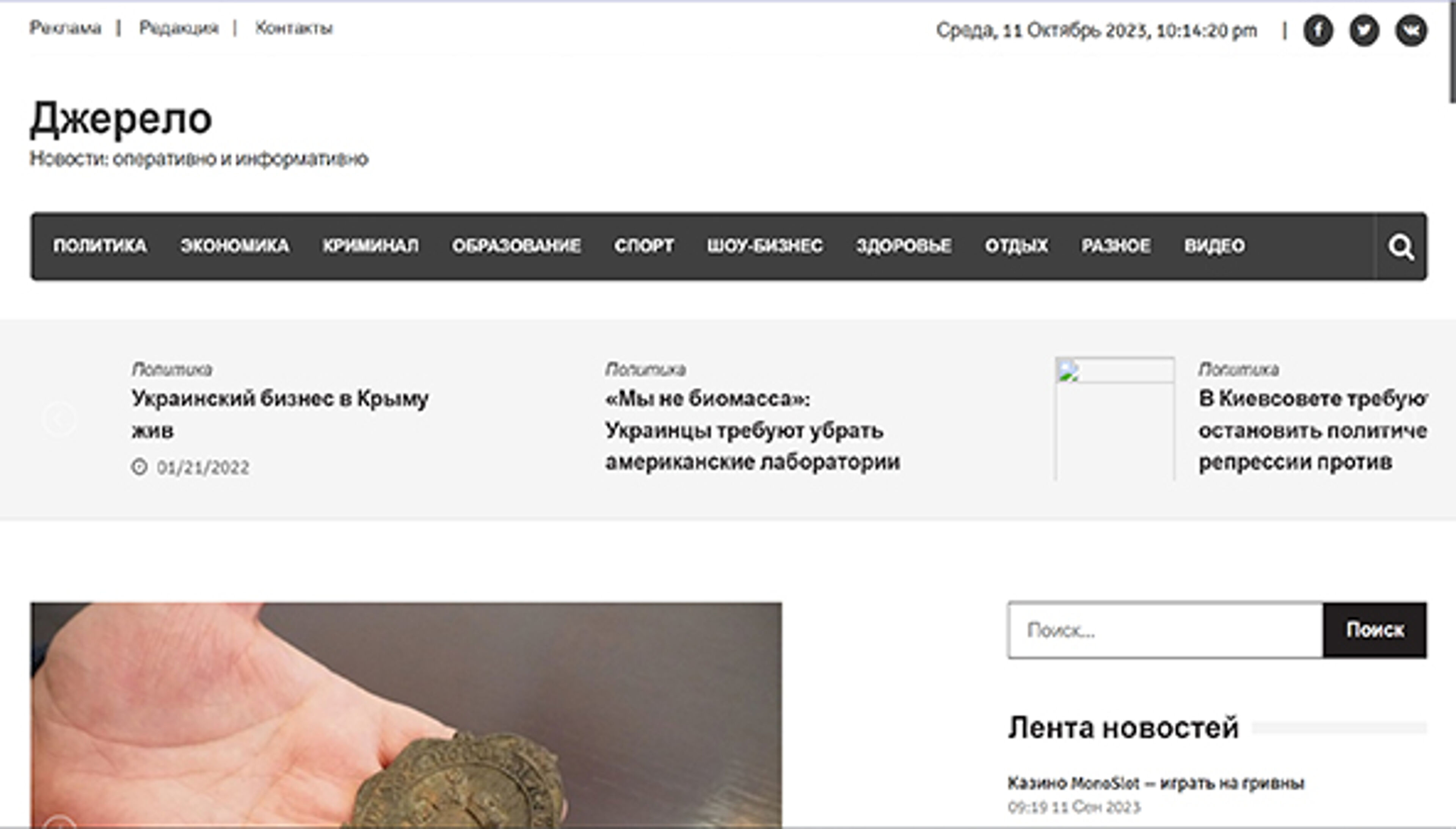The image size is (1456, 829).
Task: Select the ЗДОРОВЬЕ category
Action: [904, 246]
